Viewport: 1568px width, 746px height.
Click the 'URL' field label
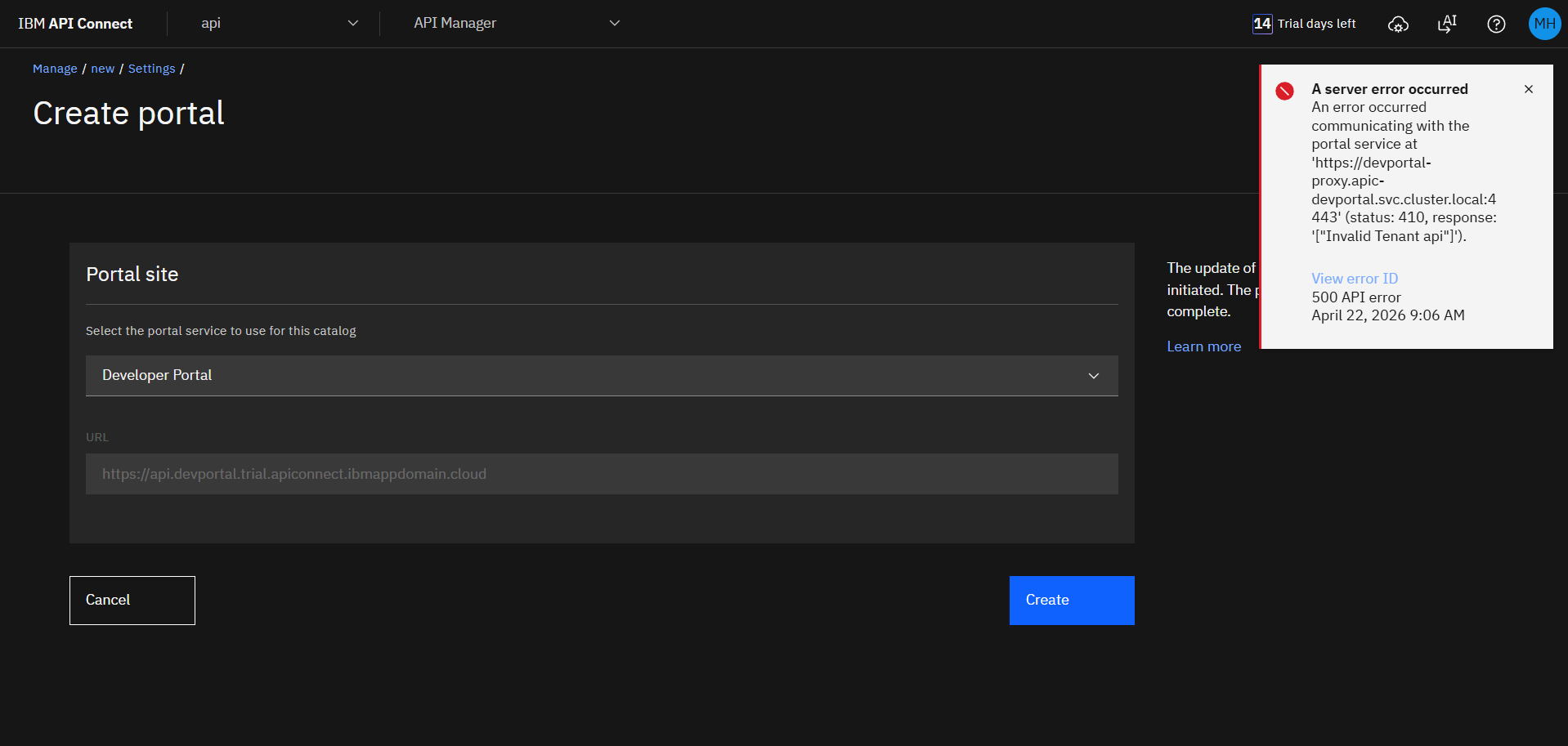click(97, 437)
